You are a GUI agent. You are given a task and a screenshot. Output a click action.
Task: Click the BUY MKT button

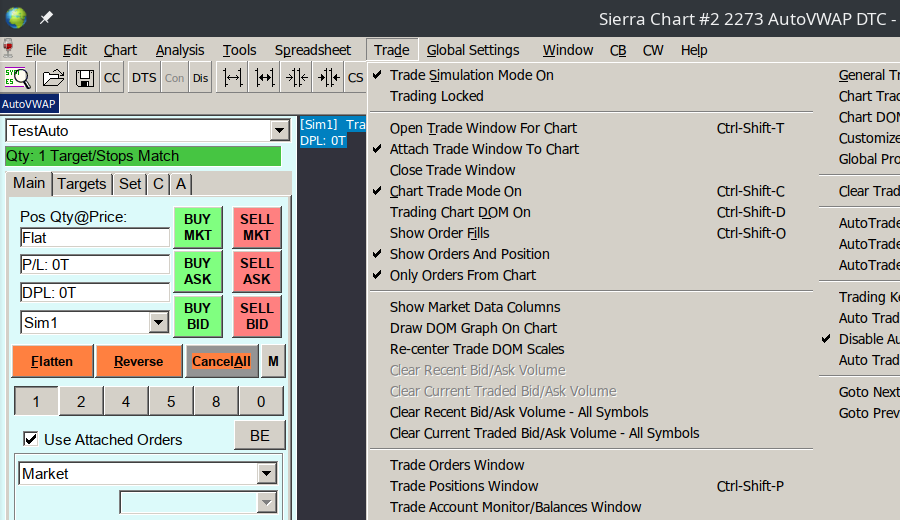(x=197, y=227)
